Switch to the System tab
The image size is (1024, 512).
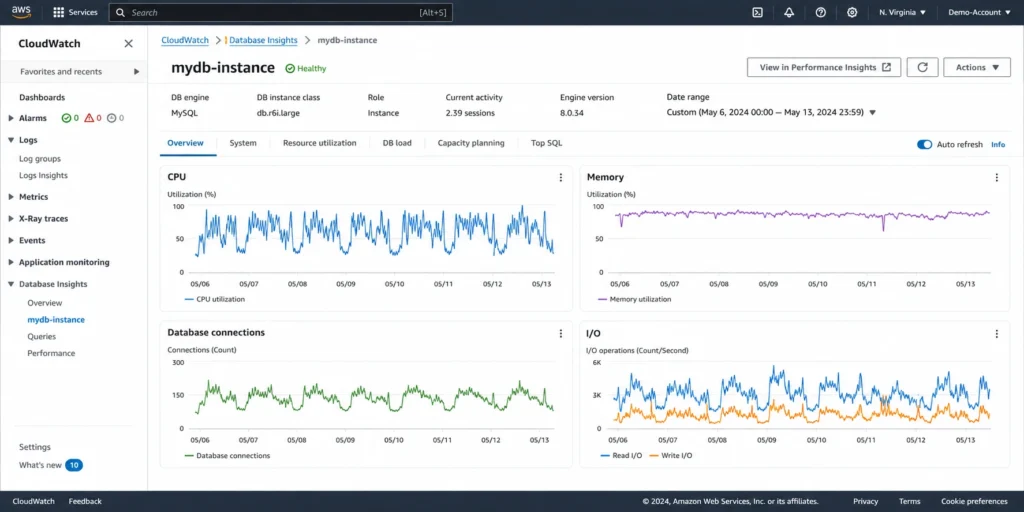243,143
